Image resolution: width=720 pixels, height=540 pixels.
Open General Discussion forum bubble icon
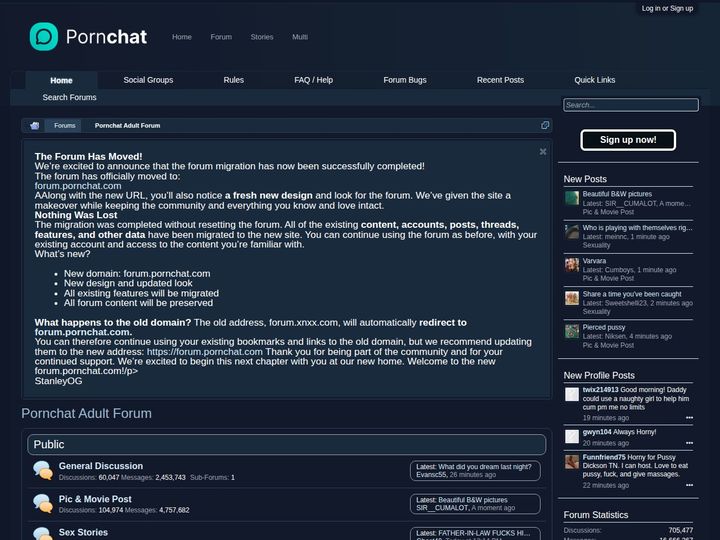(x=43, y=471)
